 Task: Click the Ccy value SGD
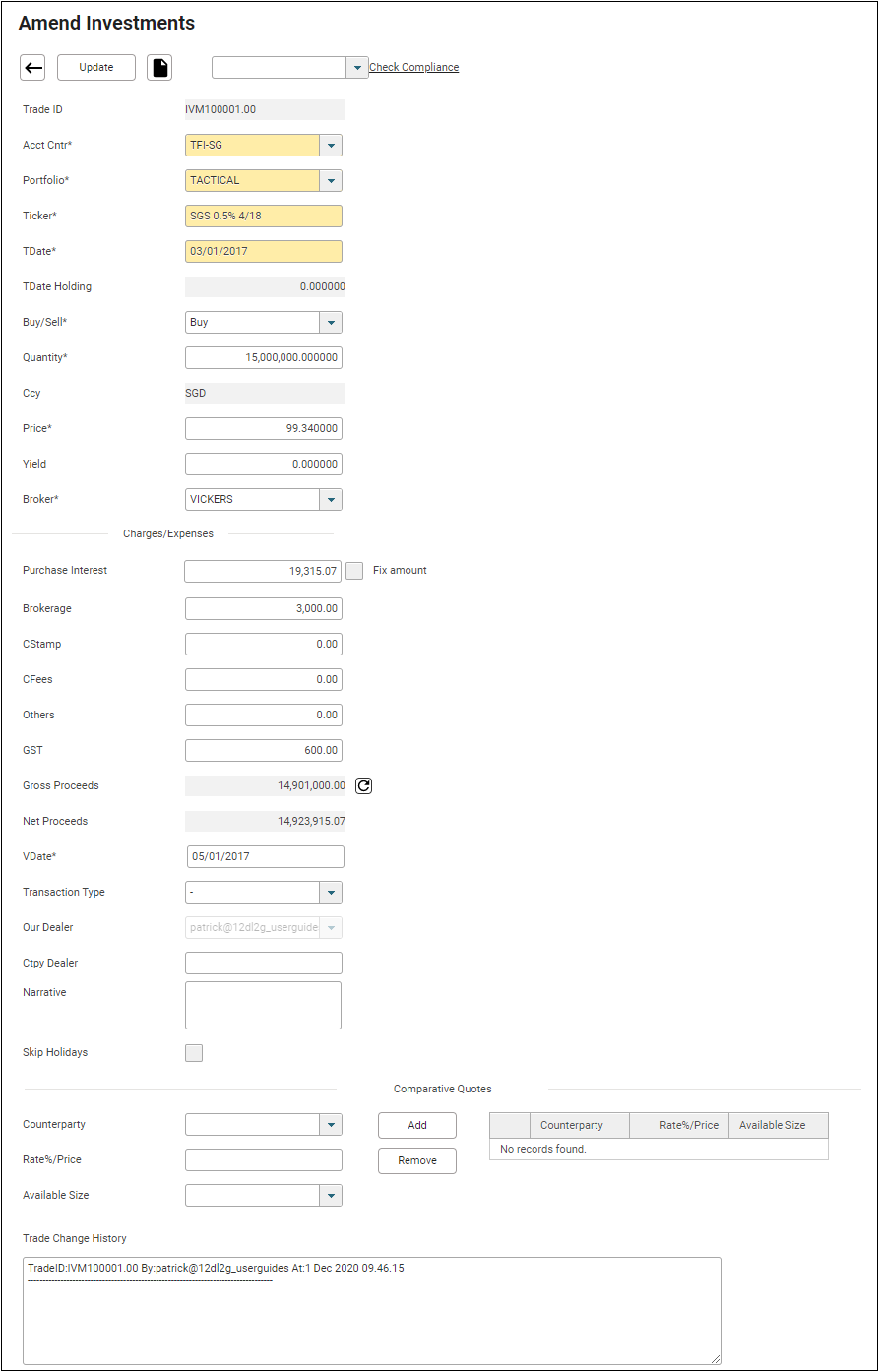tap(197, 394)
